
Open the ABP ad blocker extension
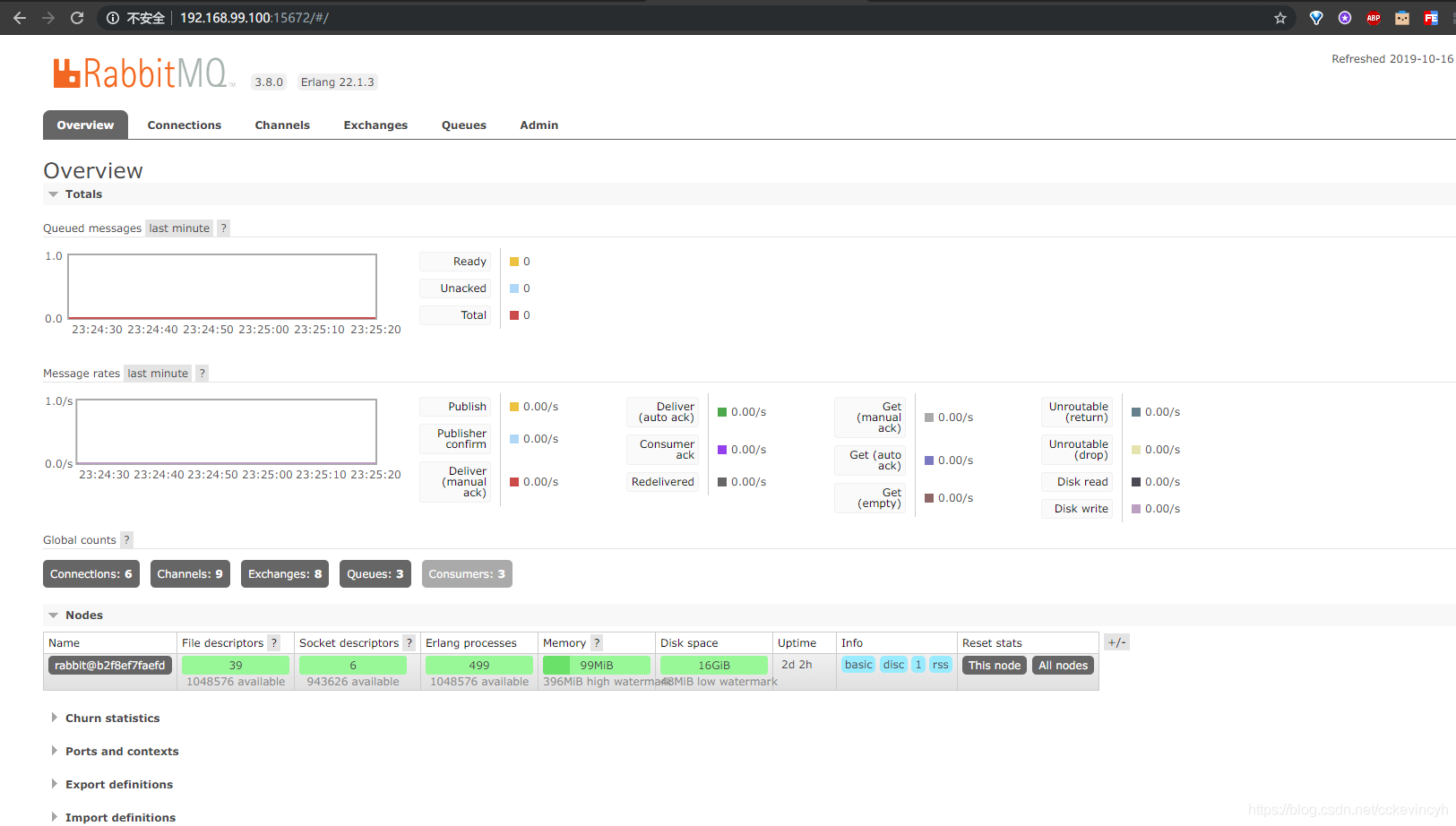click(x=1374, y=18)
